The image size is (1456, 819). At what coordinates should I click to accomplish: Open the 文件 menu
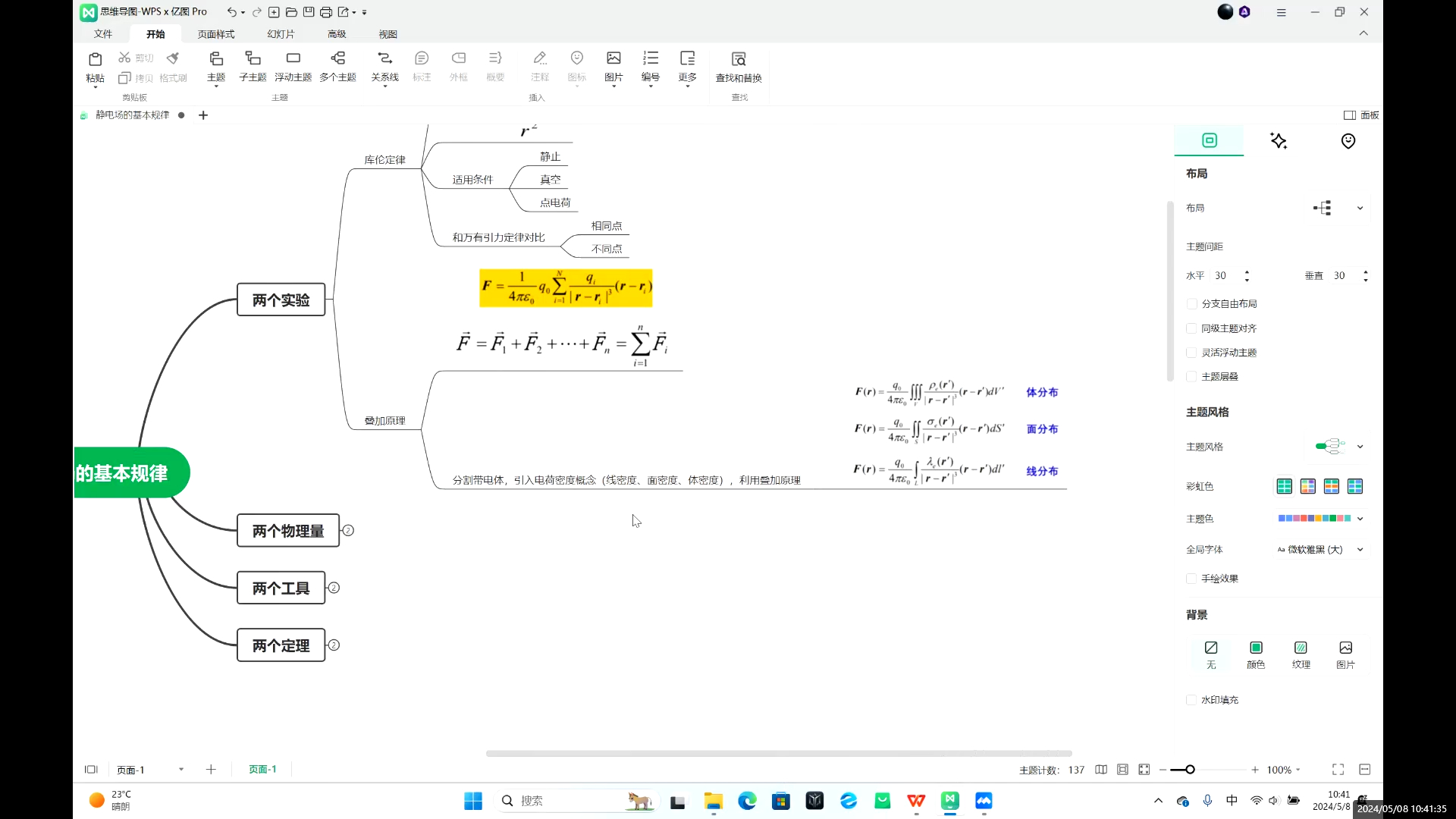103,34
